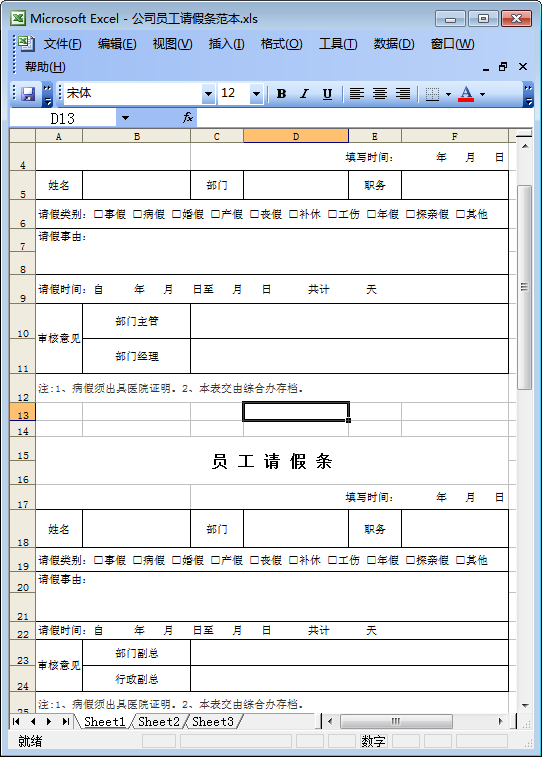Close the workbook document window
This screenshot has width=542, height=757.
[x=523, y=67]
